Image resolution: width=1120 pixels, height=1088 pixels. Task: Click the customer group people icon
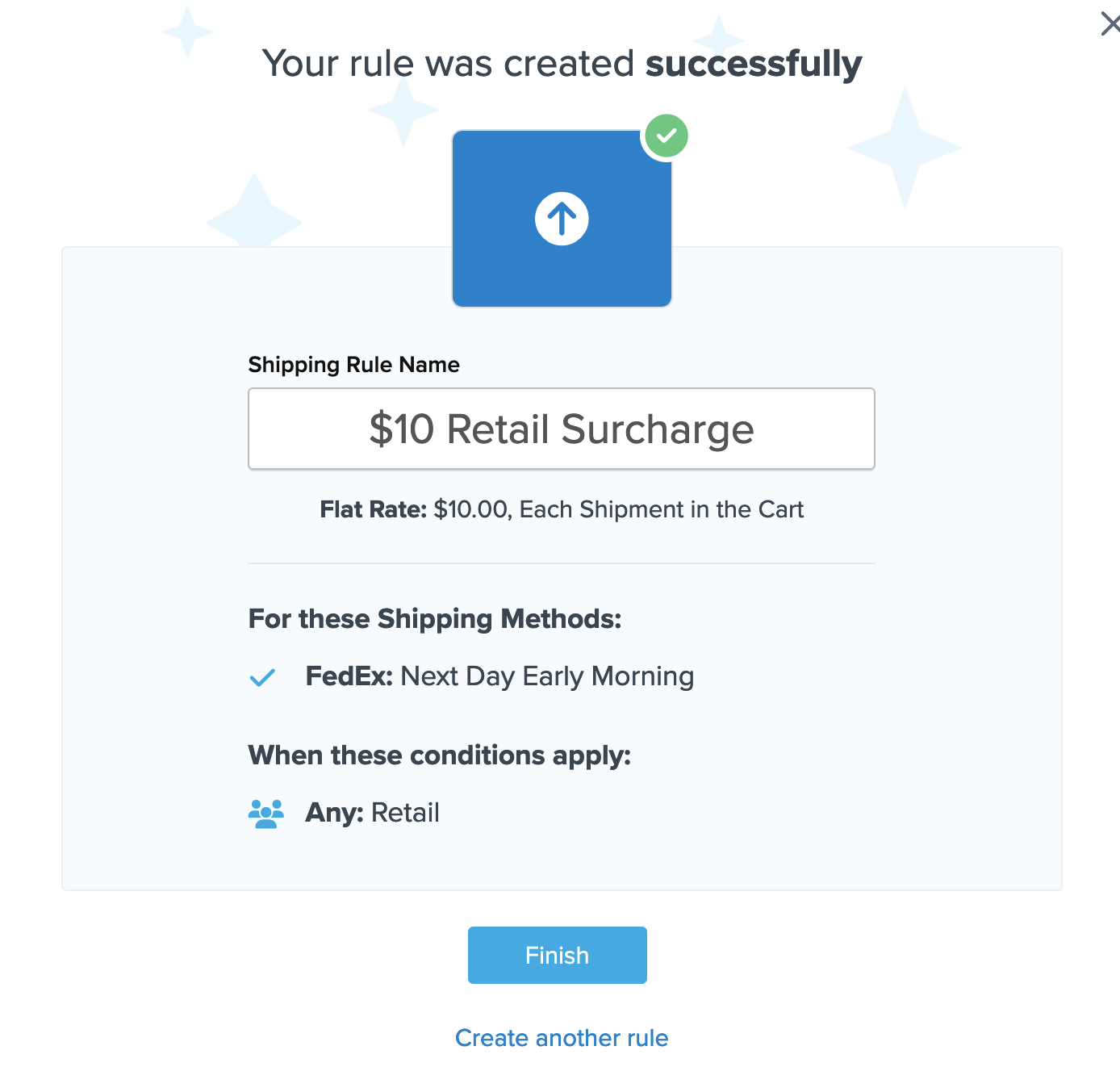point(265,814)
